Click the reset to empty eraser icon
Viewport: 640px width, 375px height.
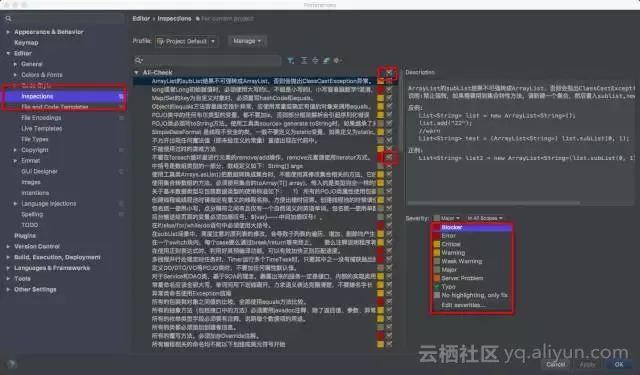coord(326,60)
